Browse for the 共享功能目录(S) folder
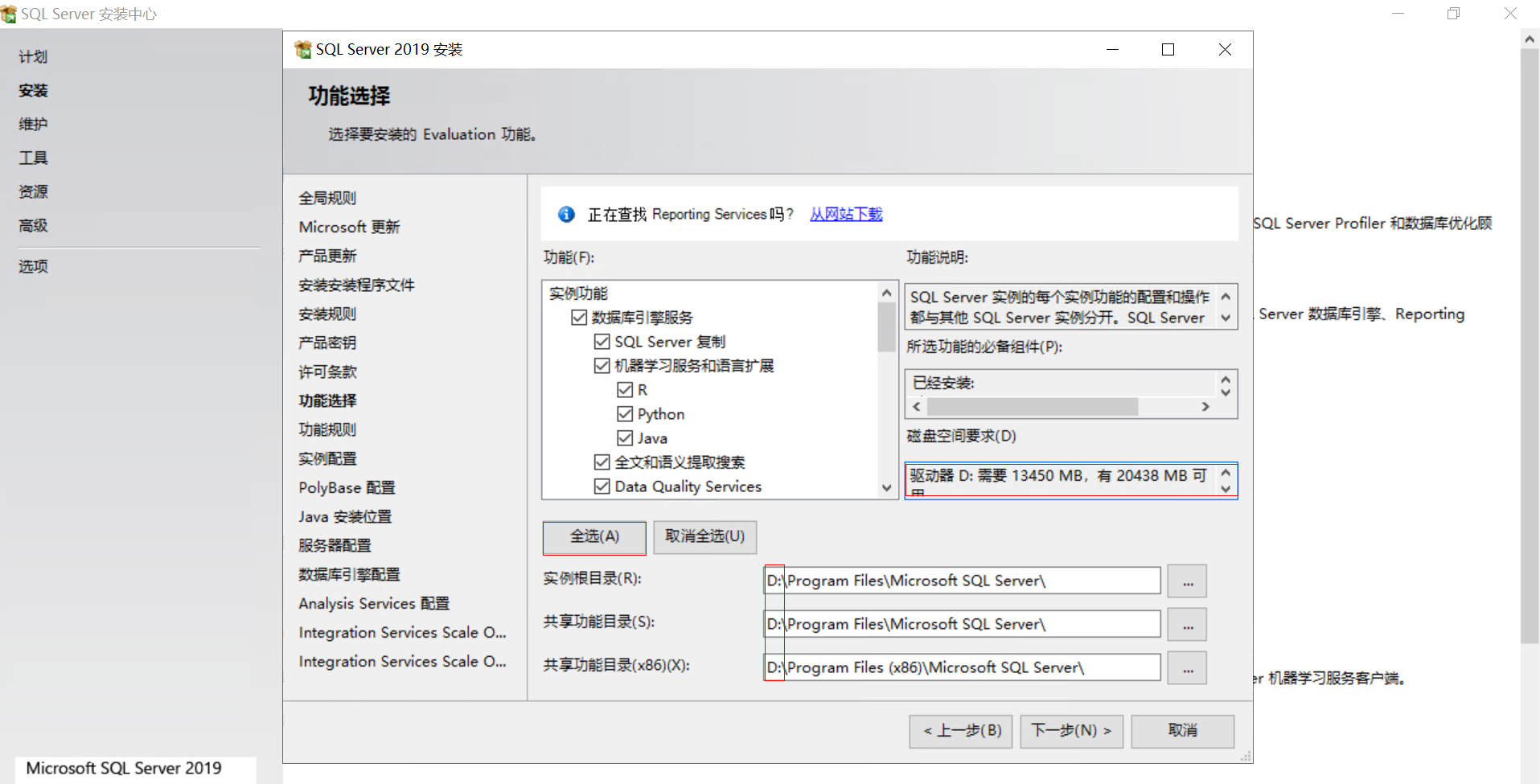The height and width of the screenshot is (784, 1540). [1188, 625]
